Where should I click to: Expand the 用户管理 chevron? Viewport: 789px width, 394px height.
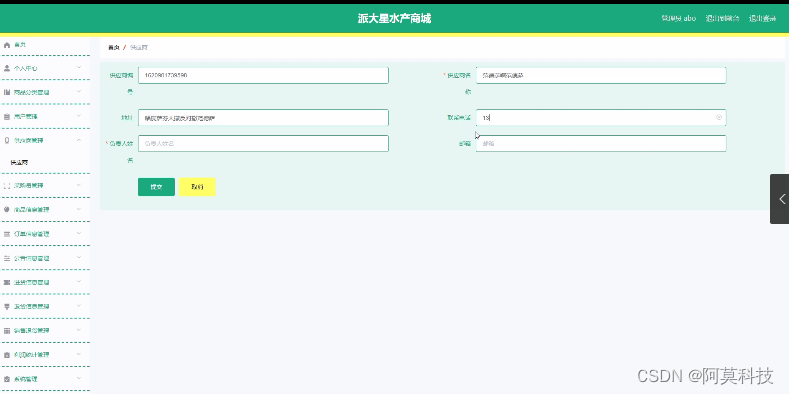click(78, 116)
